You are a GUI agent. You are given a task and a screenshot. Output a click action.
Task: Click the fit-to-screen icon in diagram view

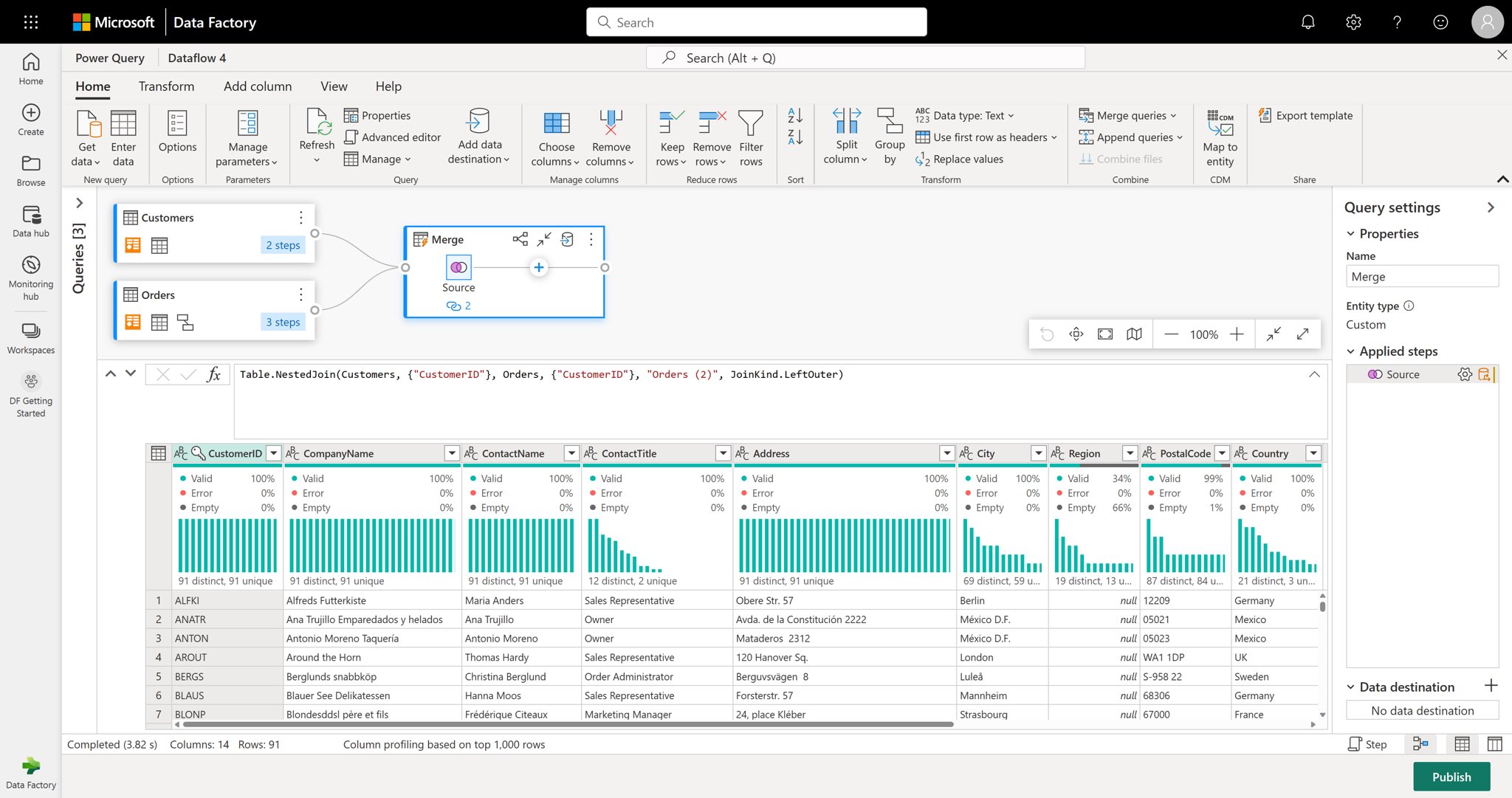pyautogui.click(x=1104, y=334)
